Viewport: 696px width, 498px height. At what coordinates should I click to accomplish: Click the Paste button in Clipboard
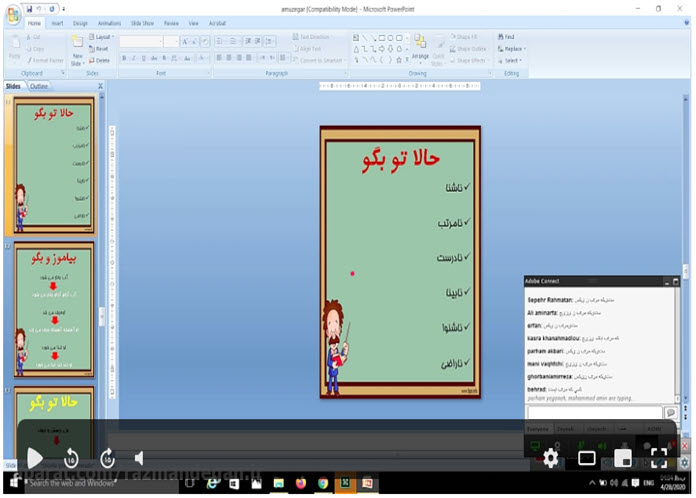[x=15, y=47]
